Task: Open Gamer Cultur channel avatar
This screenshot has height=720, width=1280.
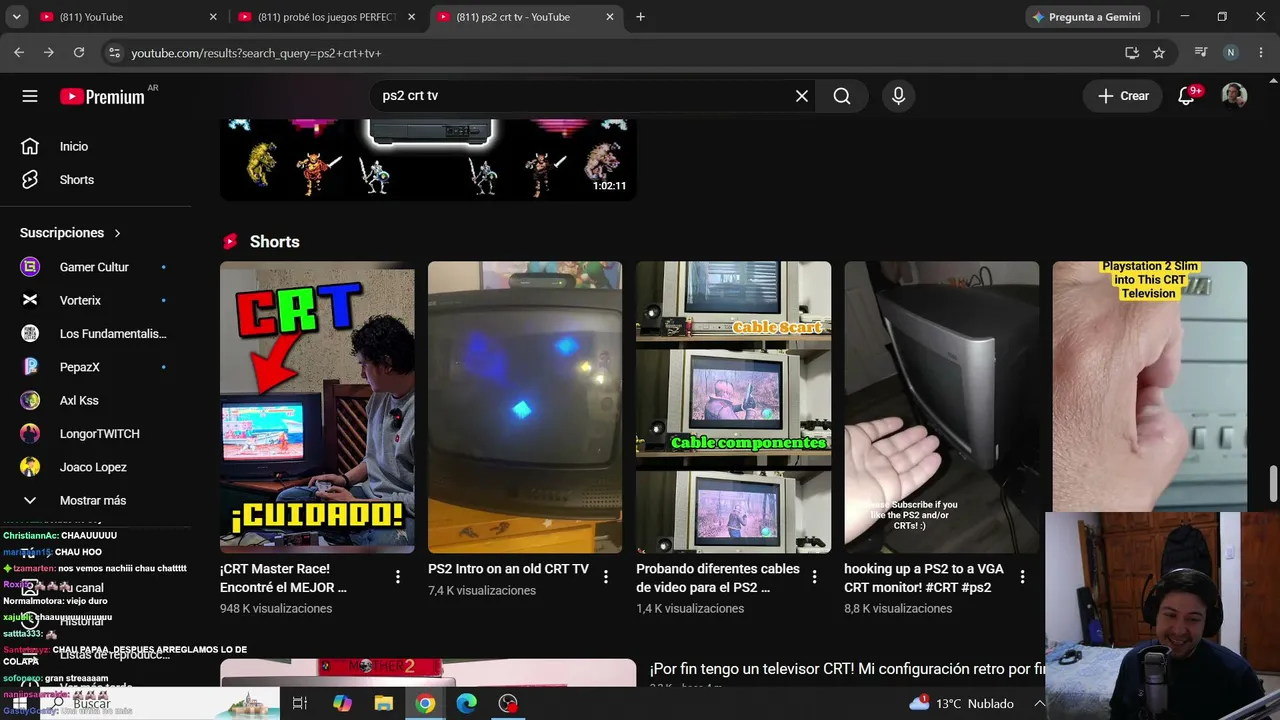Action: pyautogui.click(x=30, y=267)
